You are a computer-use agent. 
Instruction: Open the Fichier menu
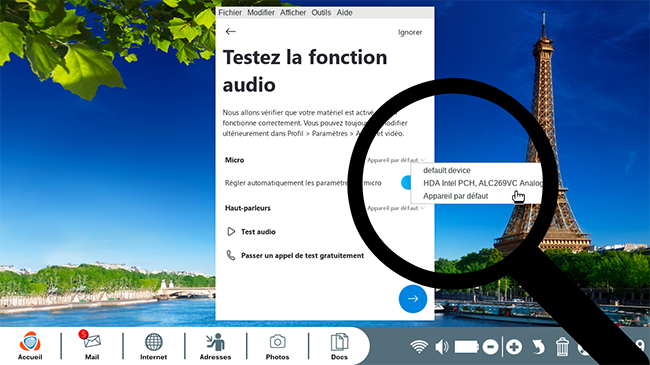coord(230,12)
